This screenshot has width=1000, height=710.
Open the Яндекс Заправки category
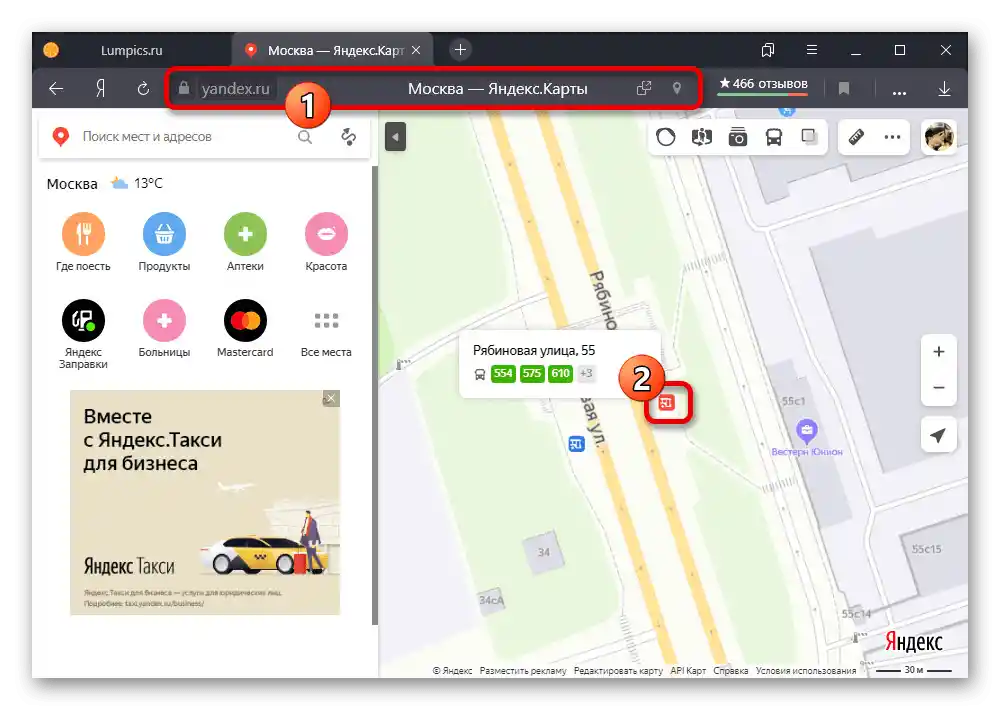coord(83,334)
